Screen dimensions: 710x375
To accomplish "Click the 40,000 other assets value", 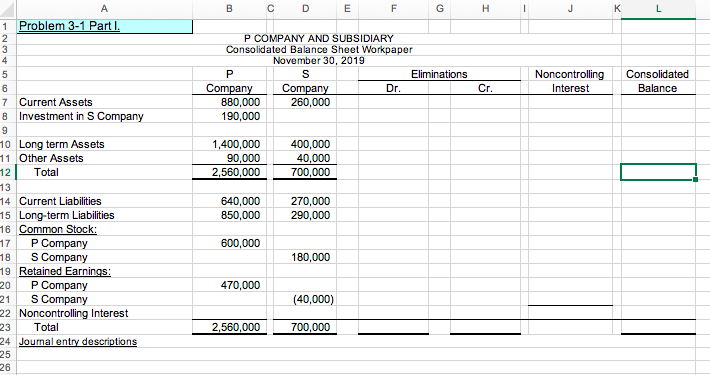I will [313, 159].
